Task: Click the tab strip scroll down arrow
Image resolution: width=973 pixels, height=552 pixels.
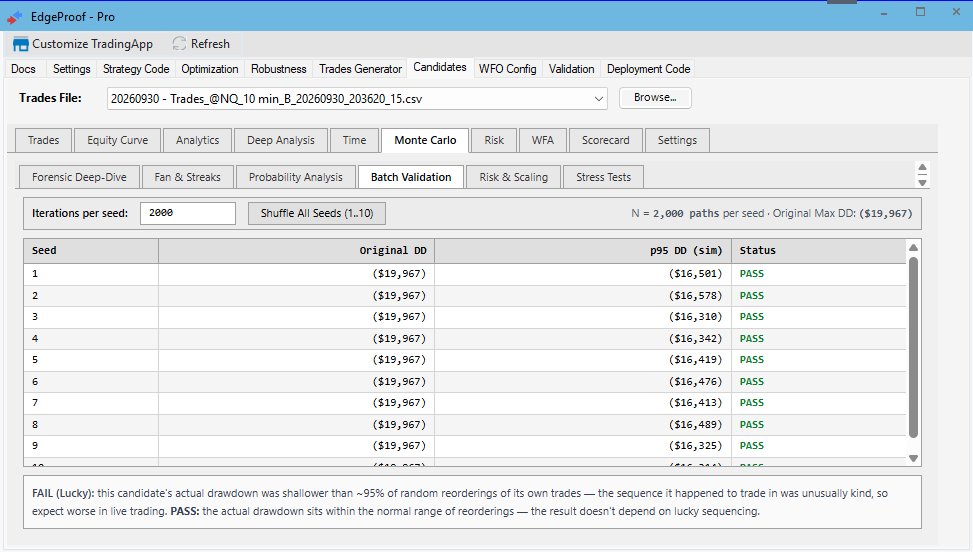Action: 922,182
